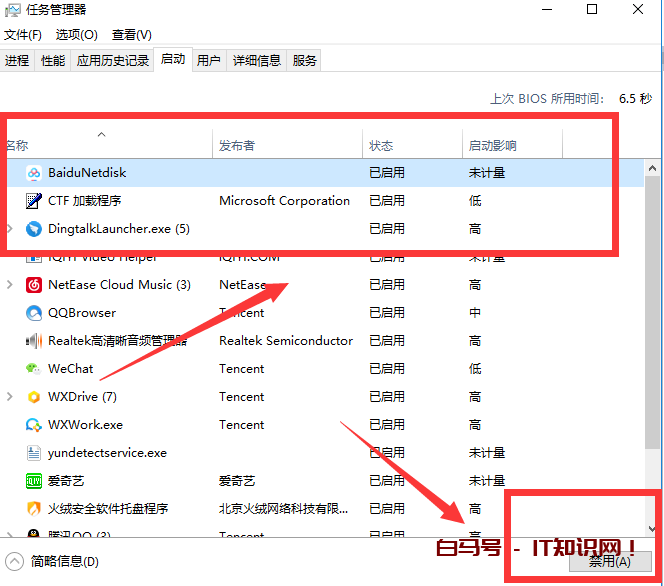
Task: Select the BaiduNetdisk row name
Action: [x=87, y=173]
